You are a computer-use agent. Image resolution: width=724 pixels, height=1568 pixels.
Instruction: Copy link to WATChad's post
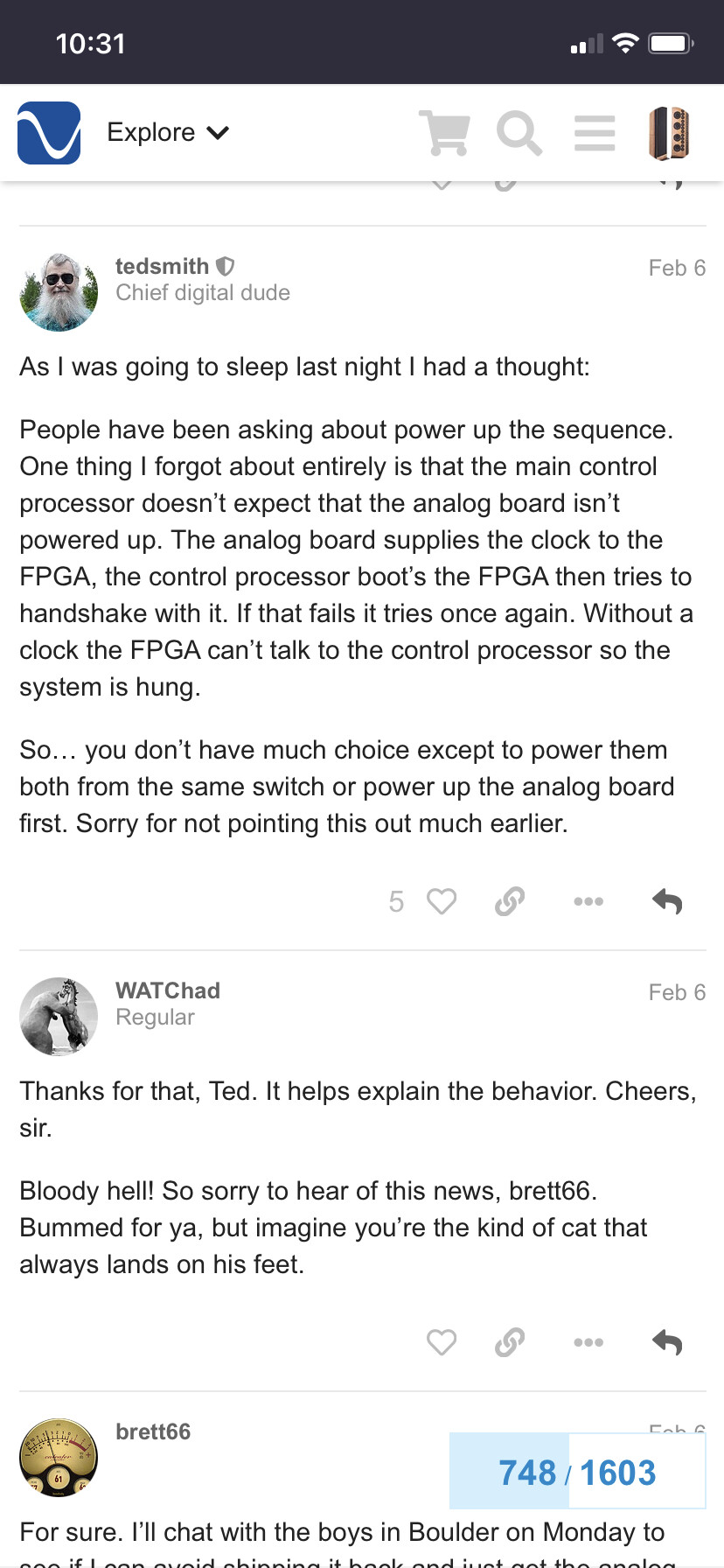pyautogui.click(x=510, y=1342)
